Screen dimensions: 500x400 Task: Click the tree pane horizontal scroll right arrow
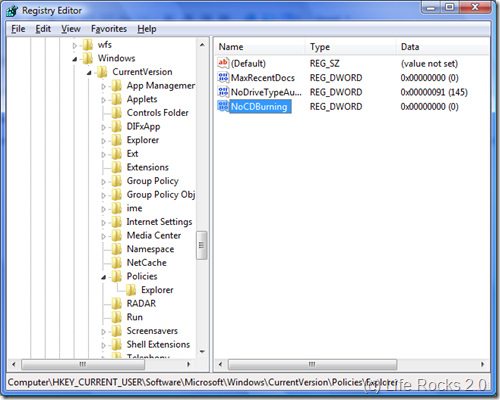pos(189,364)
